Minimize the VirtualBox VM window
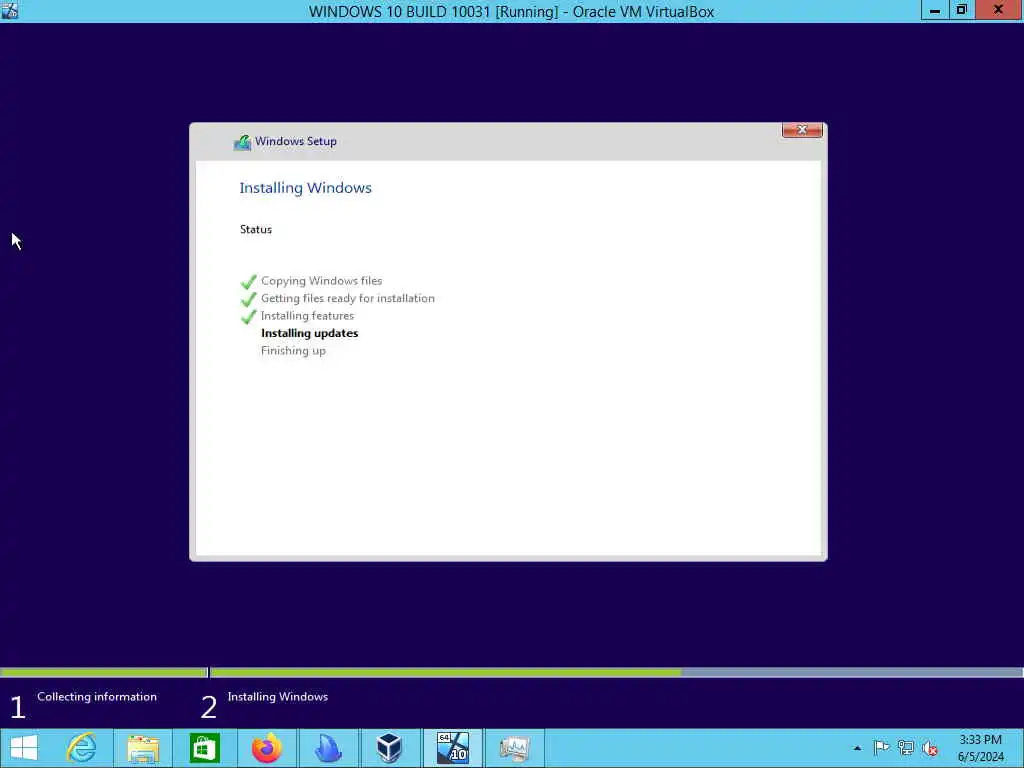The height and width of the screenshot is (768, 1024). [x=935, y=10]
